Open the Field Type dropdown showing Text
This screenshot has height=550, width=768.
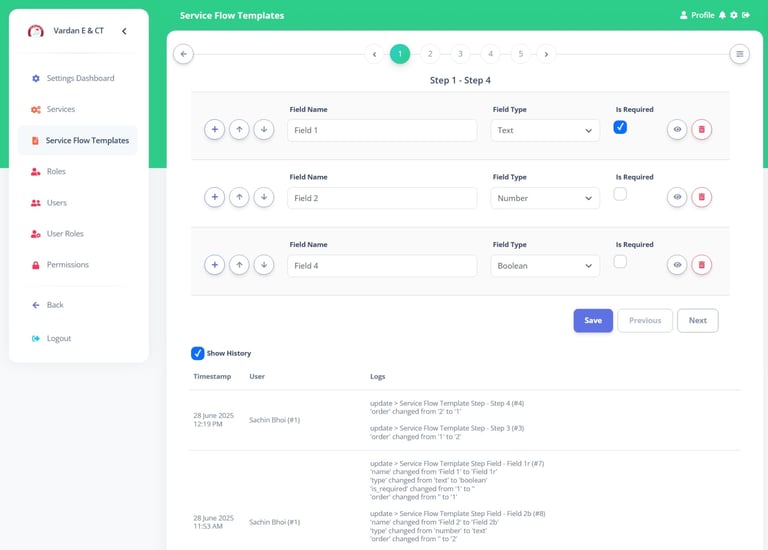[545, 130]
